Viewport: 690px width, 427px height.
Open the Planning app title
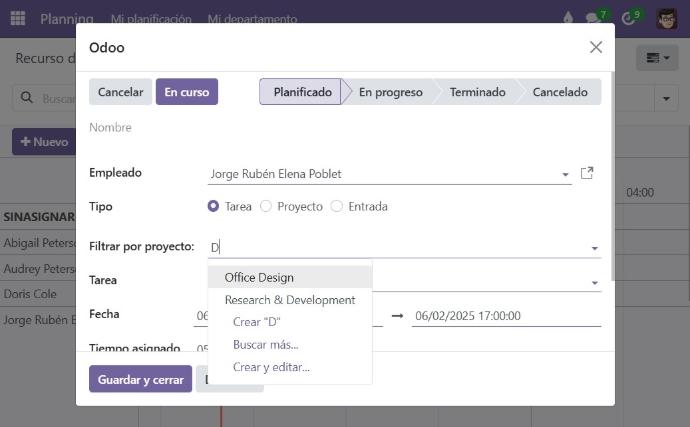click(x=67, y=18)
